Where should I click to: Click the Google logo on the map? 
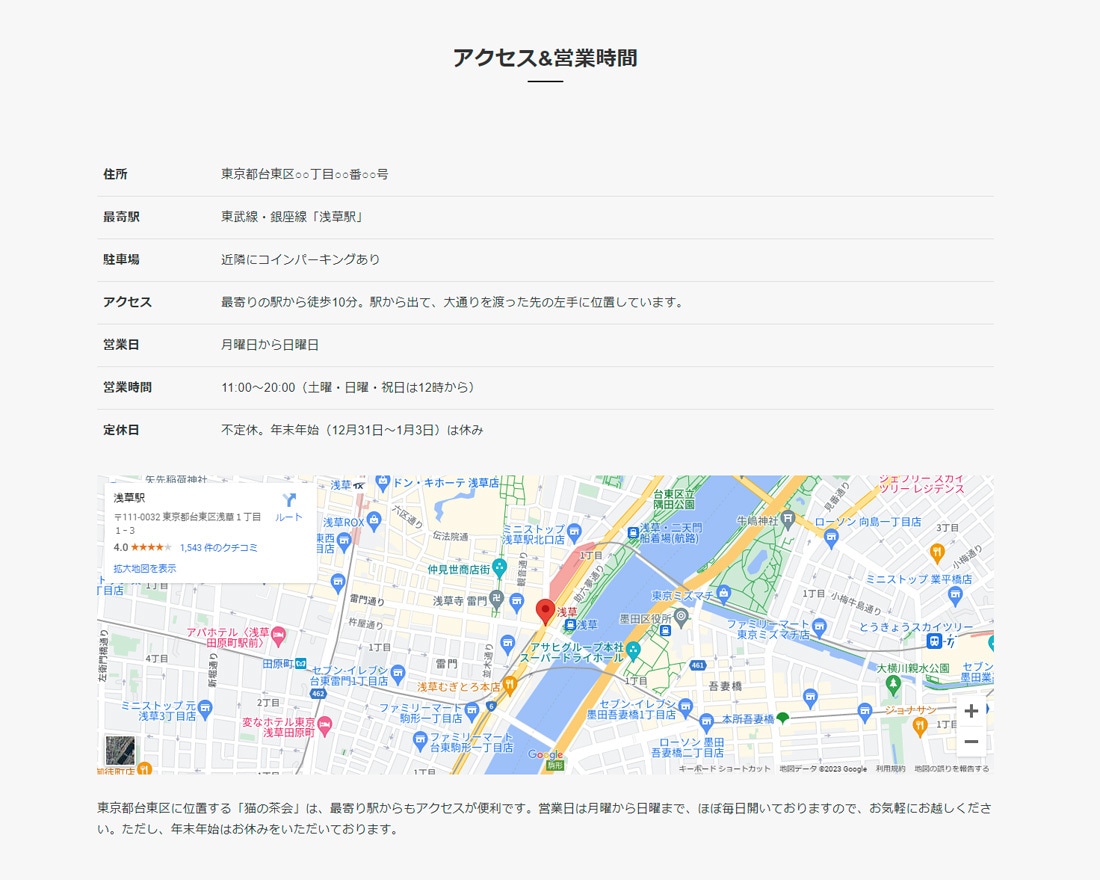(x=546, y=754)
